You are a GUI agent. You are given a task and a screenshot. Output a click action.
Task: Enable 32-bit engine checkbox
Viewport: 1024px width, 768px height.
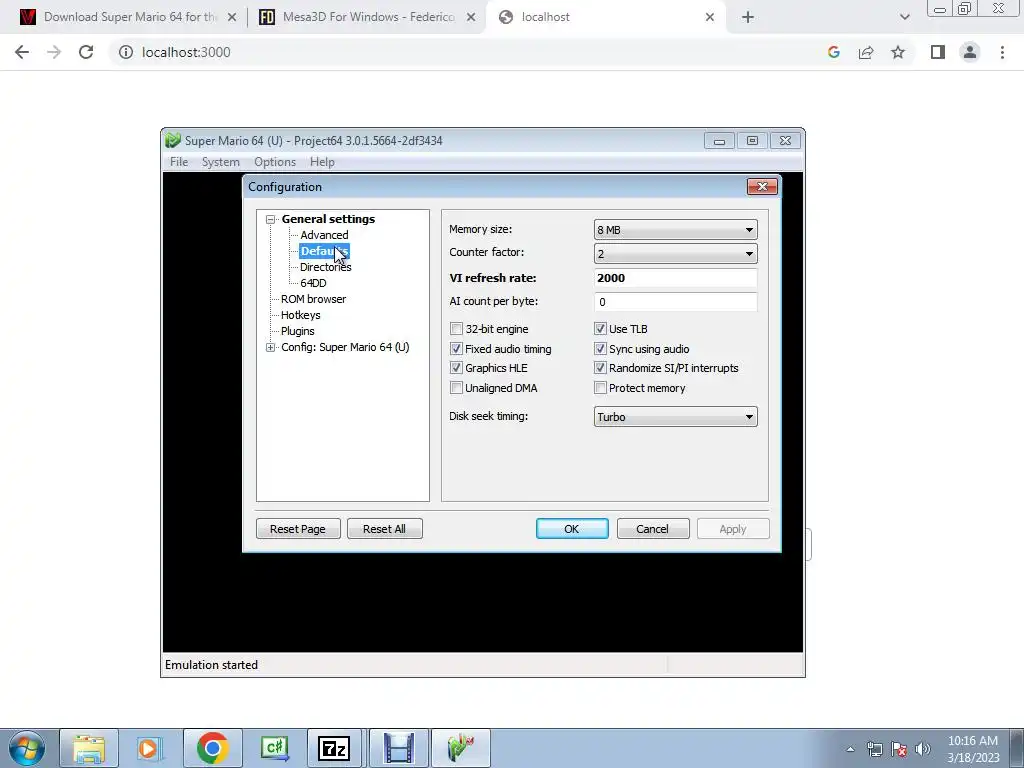point(456,329)
